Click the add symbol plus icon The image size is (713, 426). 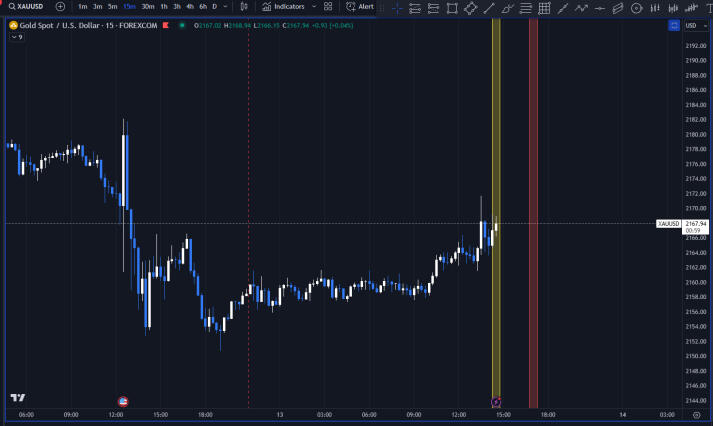(x=60, y=6)
